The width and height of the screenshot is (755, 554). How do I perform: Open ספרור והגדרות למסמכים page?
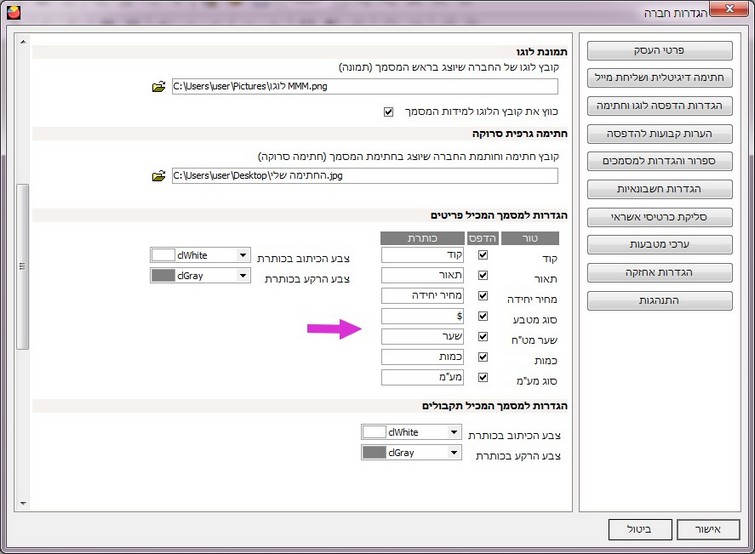[x=660, y=161]
